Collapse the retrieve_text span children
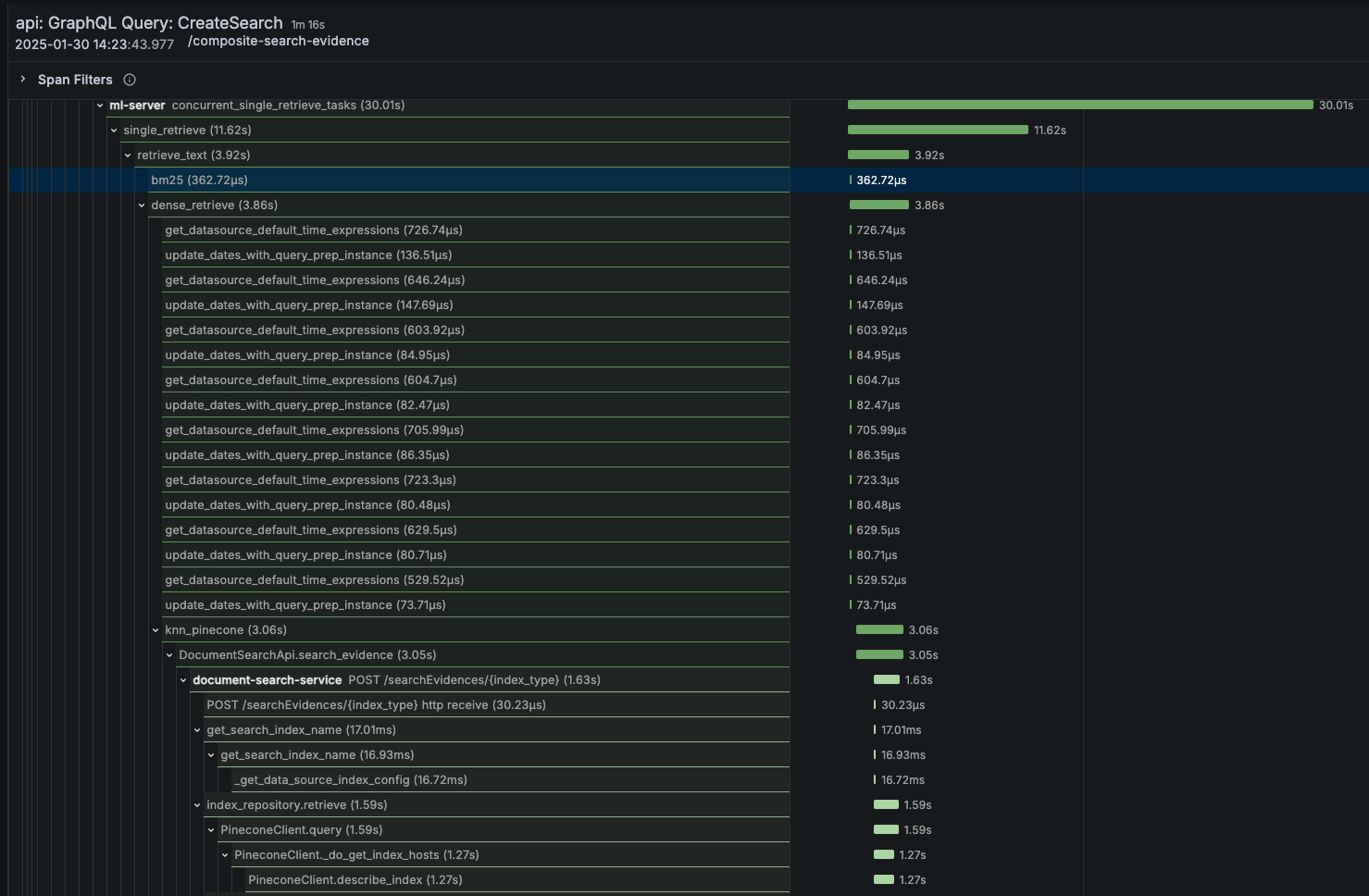Viewport: 1369px width, 896px height. click(128, 156)
